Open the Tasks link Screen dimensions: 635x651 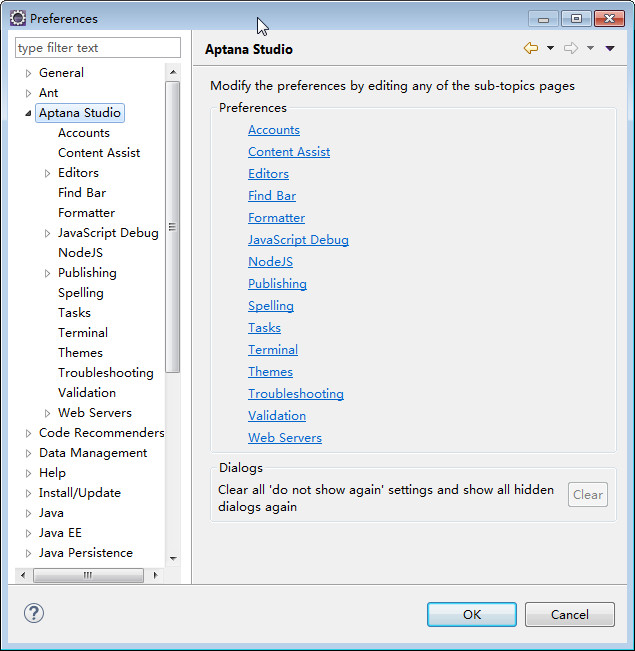(265, 328)
